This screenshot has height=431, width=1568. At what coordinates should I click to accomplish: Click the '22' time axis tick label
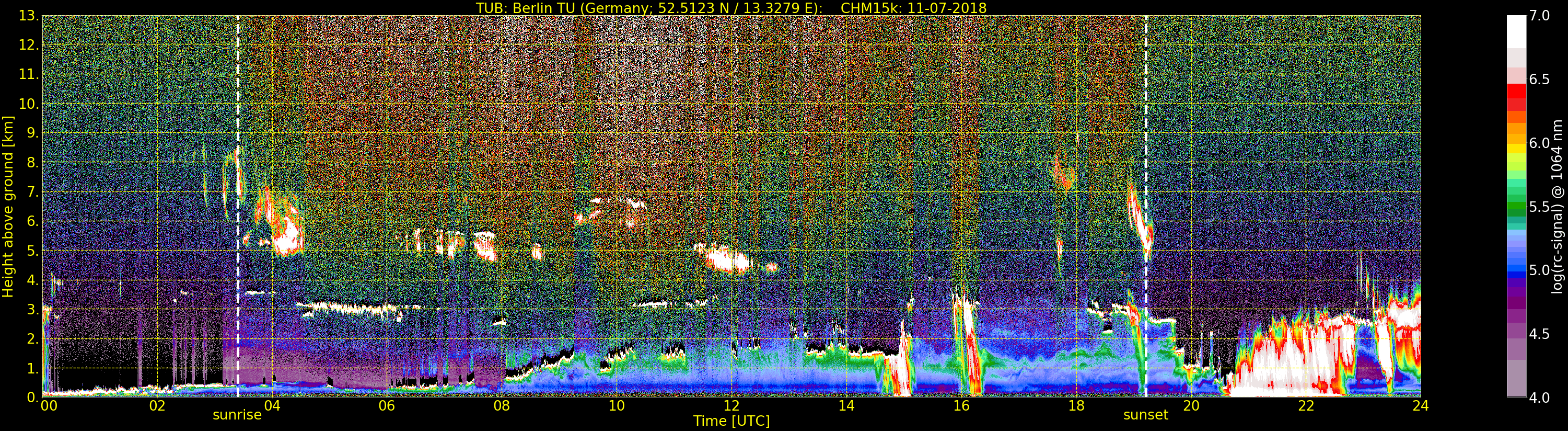(x=1306, y=405)
